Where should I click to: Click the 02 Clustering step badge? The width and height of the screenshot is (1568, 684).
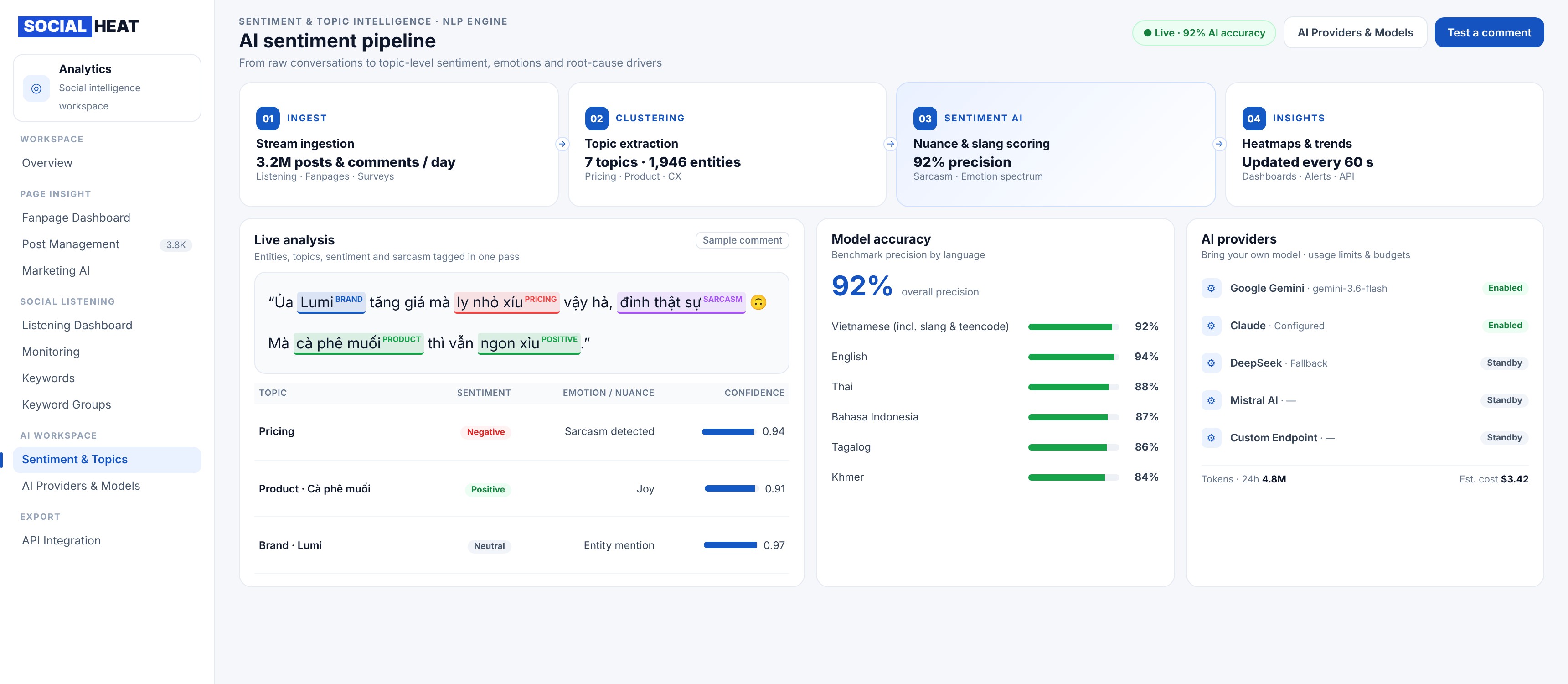point(597,118)
